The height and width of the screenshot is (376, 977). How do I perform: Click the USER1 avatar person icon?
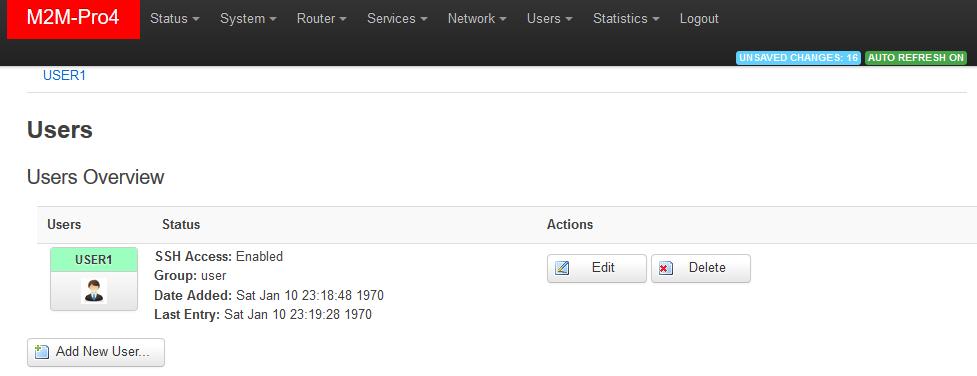point(94,291)
